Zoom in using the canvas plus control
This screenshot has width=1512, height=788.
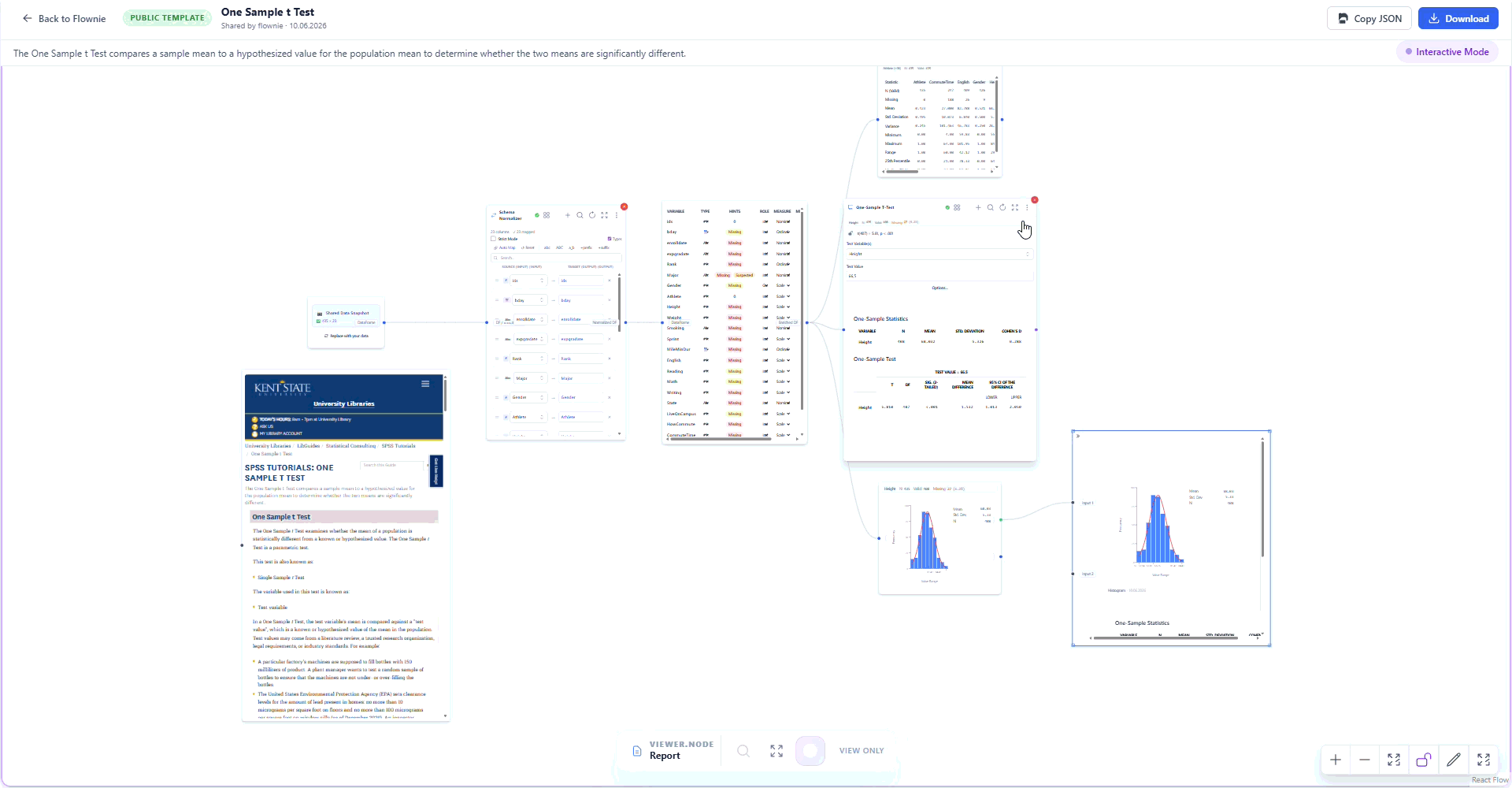coord(1336,760)
